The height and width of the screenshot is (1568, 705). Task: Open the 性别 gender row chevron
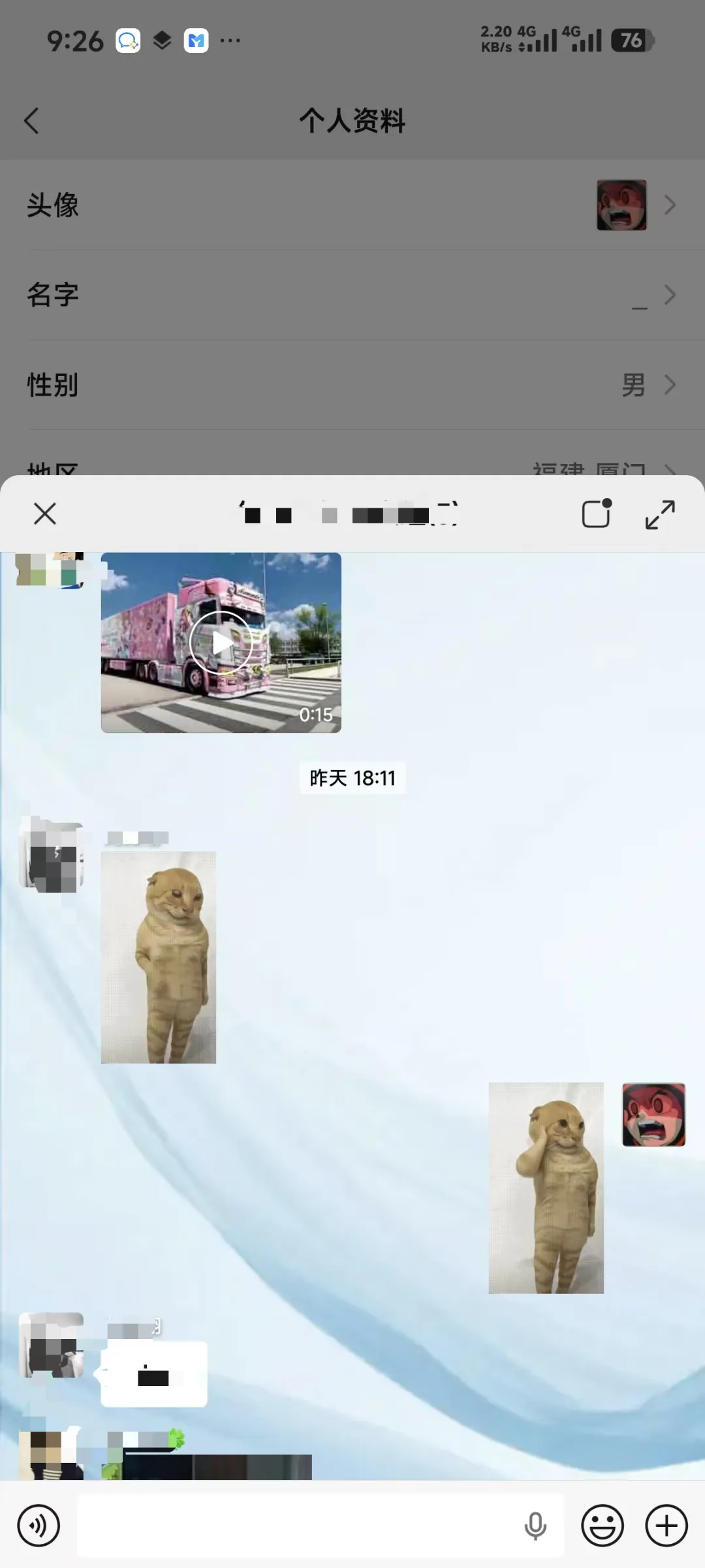pos(670,384)
